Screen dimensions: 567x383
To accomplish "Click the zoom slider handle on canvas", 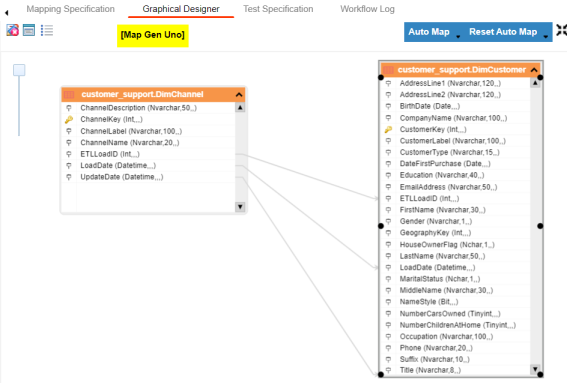I will pyautogui.click(x=19, y=70).
